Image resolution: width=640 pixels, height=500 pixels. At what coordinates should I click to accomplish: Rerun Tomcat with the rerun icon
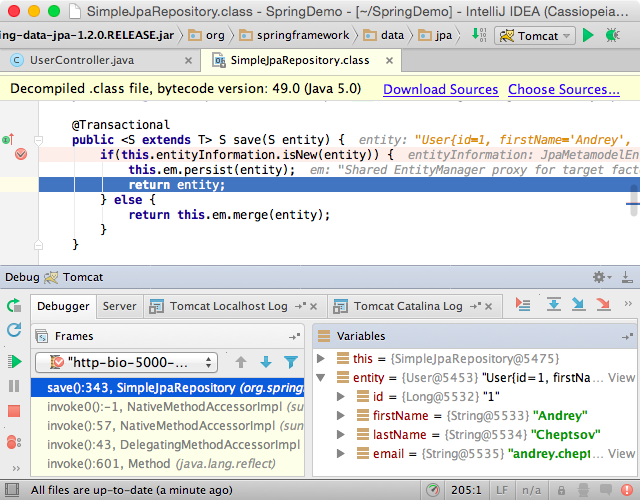point(14,305)
